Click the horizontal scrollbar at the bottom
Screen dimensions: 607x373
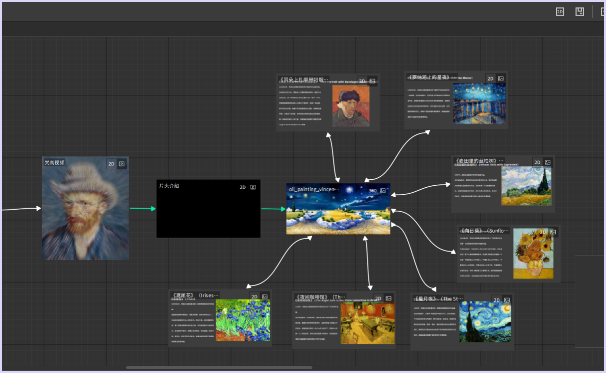point(219,368)
